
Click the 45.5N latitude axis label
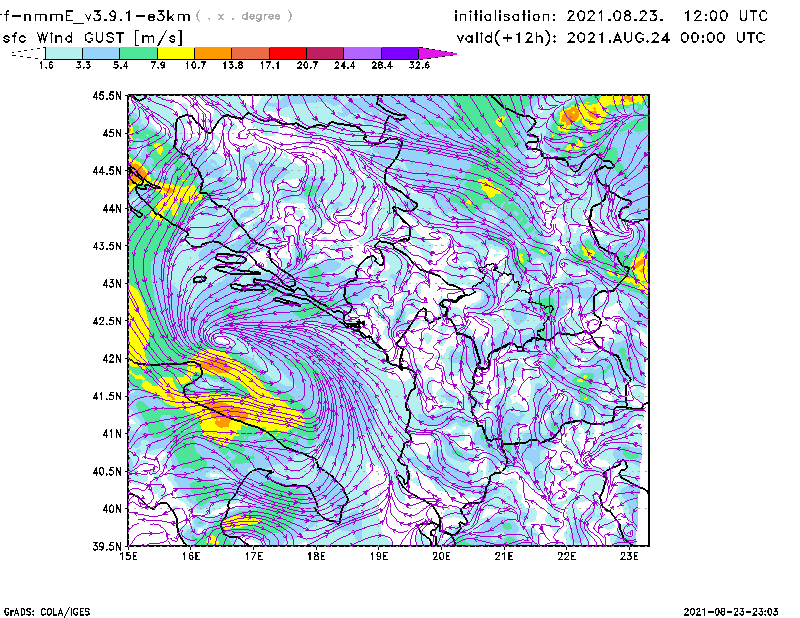(107, 96)
